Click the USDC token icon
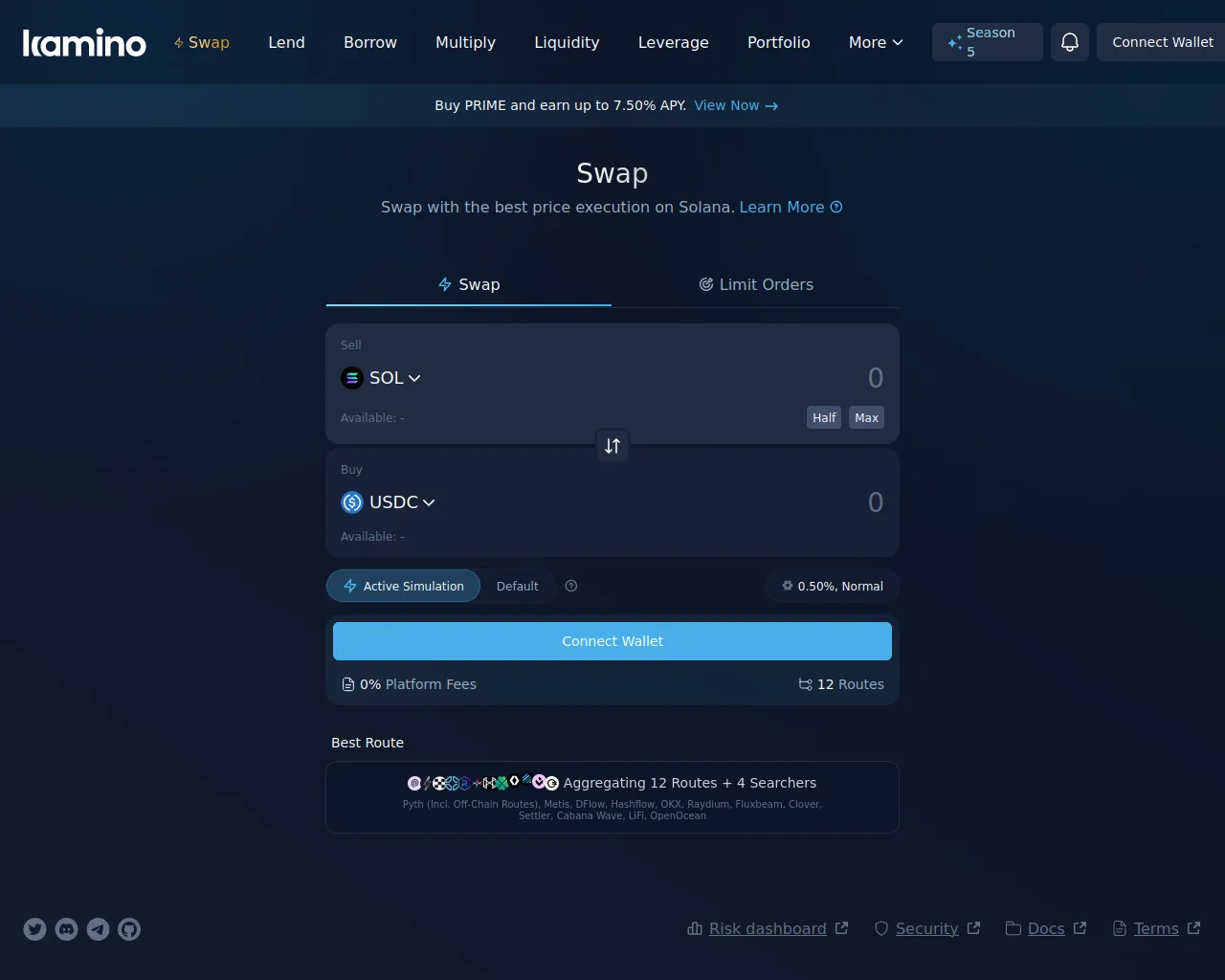This screenshot has width=1225, height=980. point(352,502)
